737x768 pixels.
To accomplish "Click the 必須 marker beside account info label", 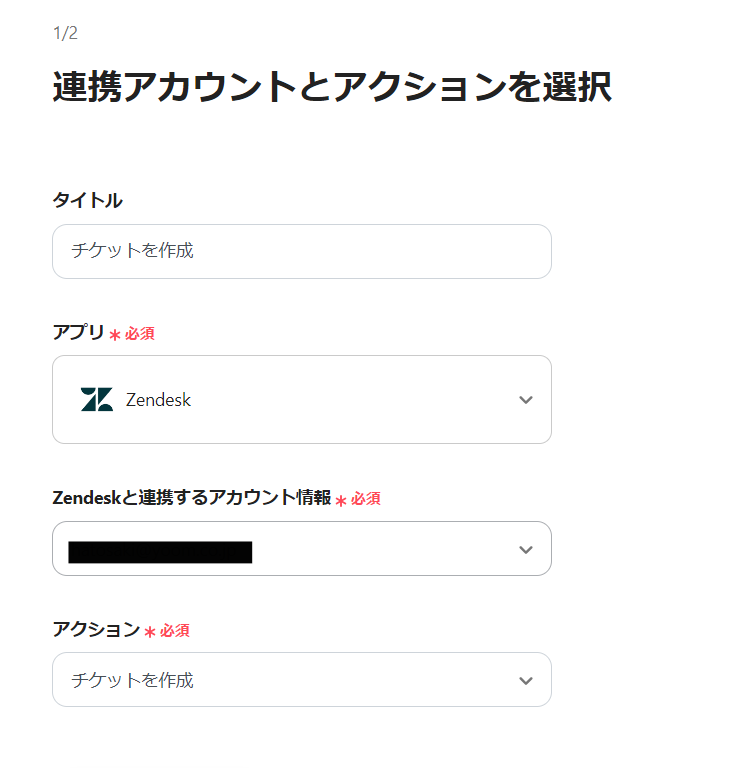I will click(x=366, y=499).
